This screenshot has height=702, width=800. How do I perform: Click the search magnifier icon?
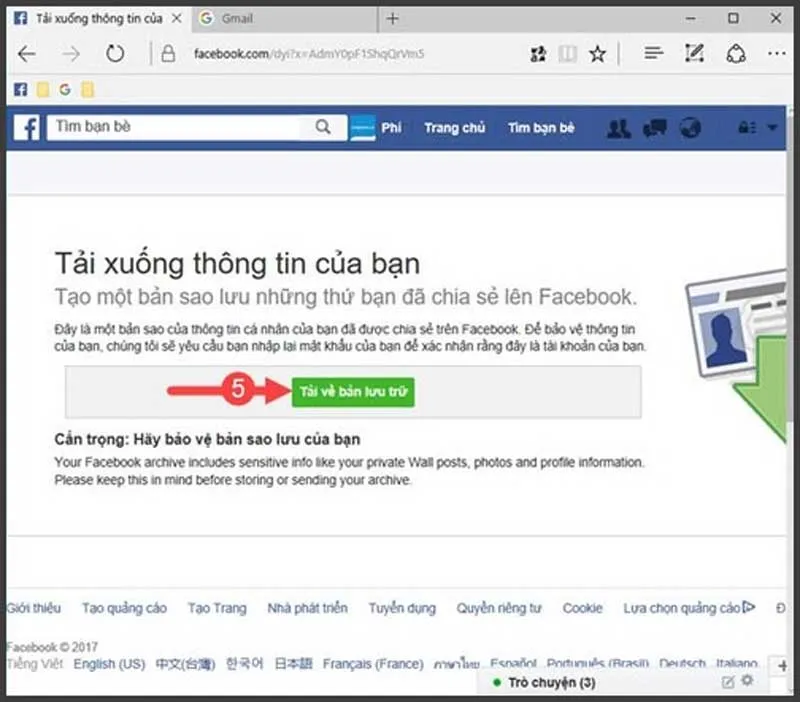tap(322, 128)
